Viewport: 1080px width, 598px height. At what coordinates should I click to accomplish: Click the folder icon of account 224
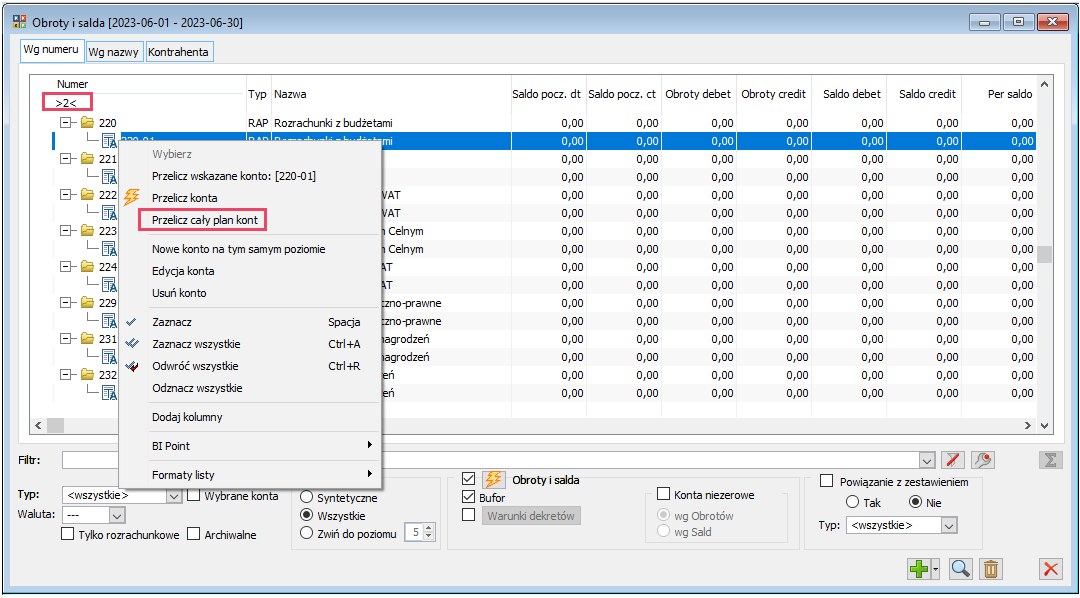[87, 267]
